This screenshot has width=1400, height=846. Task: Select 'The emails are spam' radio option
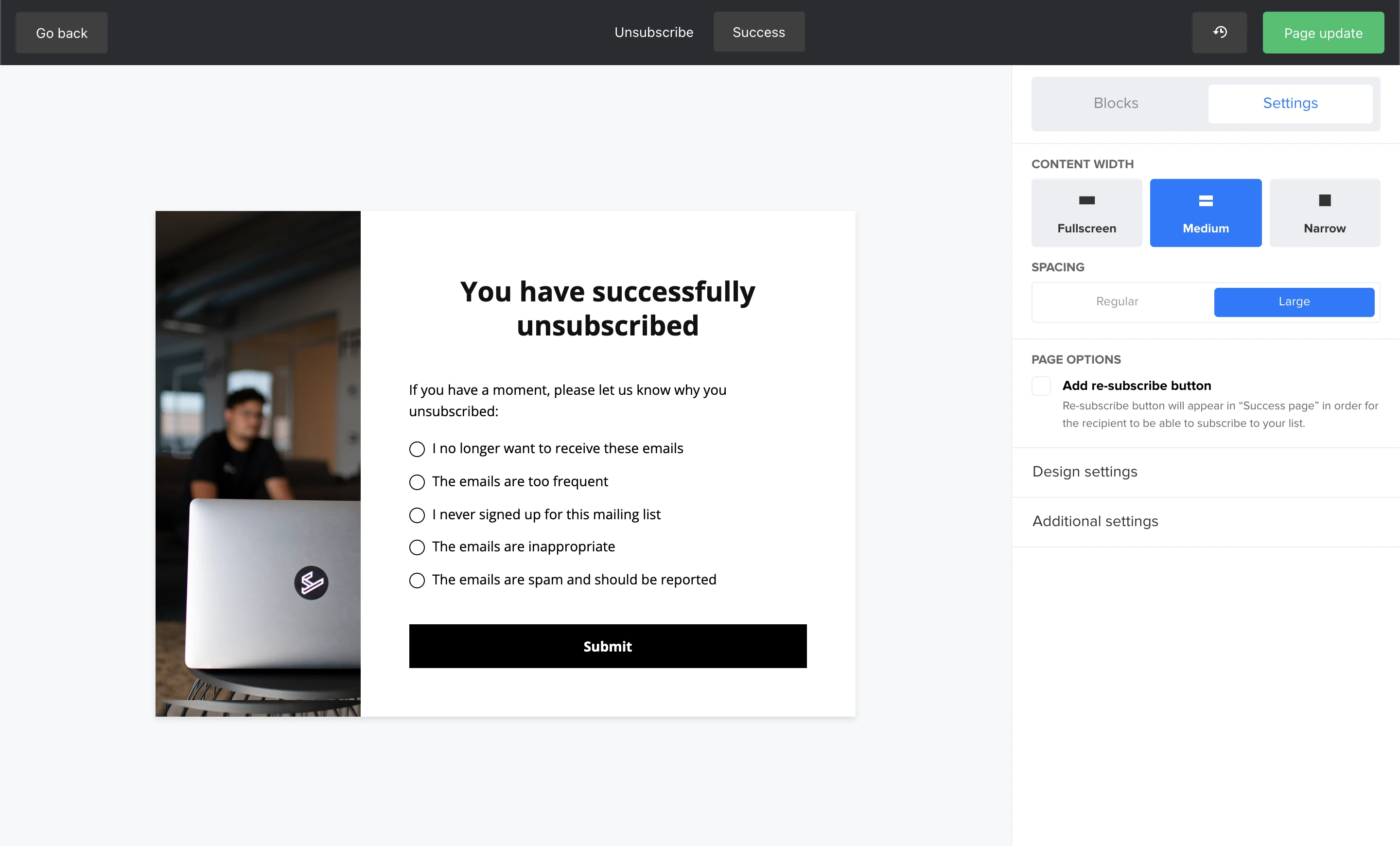(417, 580)
